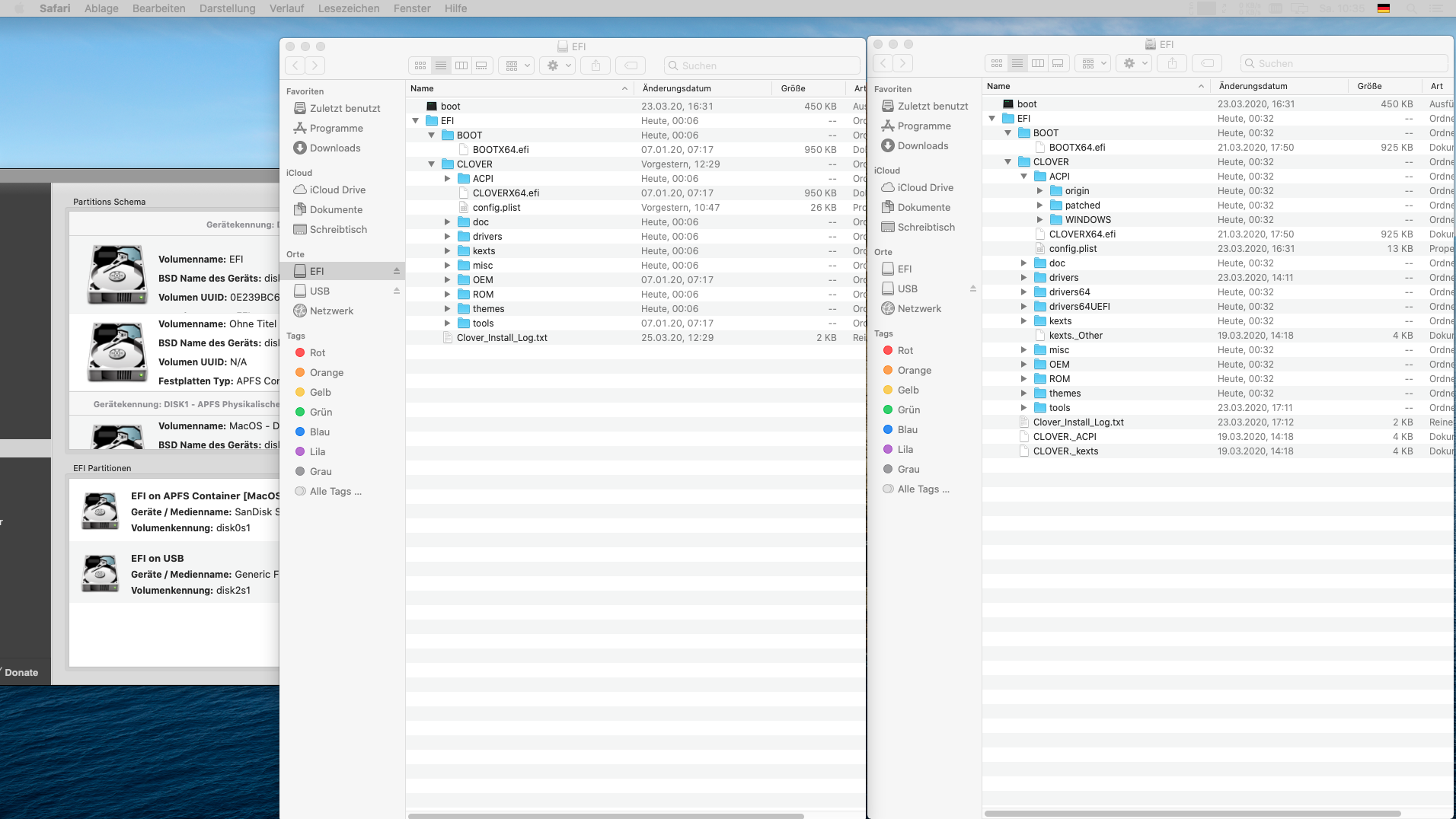The height and width of the screenshot is (819, 1456).
Task: Eject the USB volume in right sidebar
Action: click(972, 288)
